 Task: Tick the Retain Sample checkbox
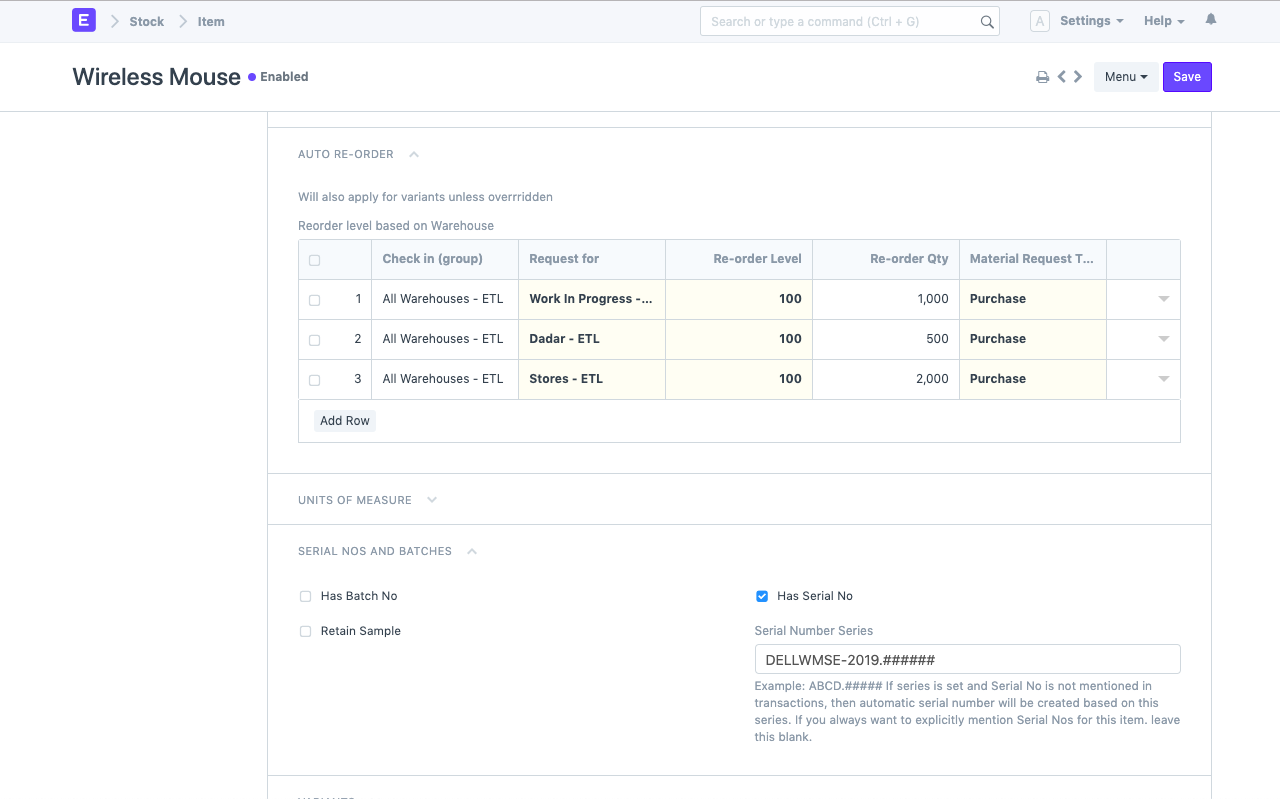[x=306, y=632]
